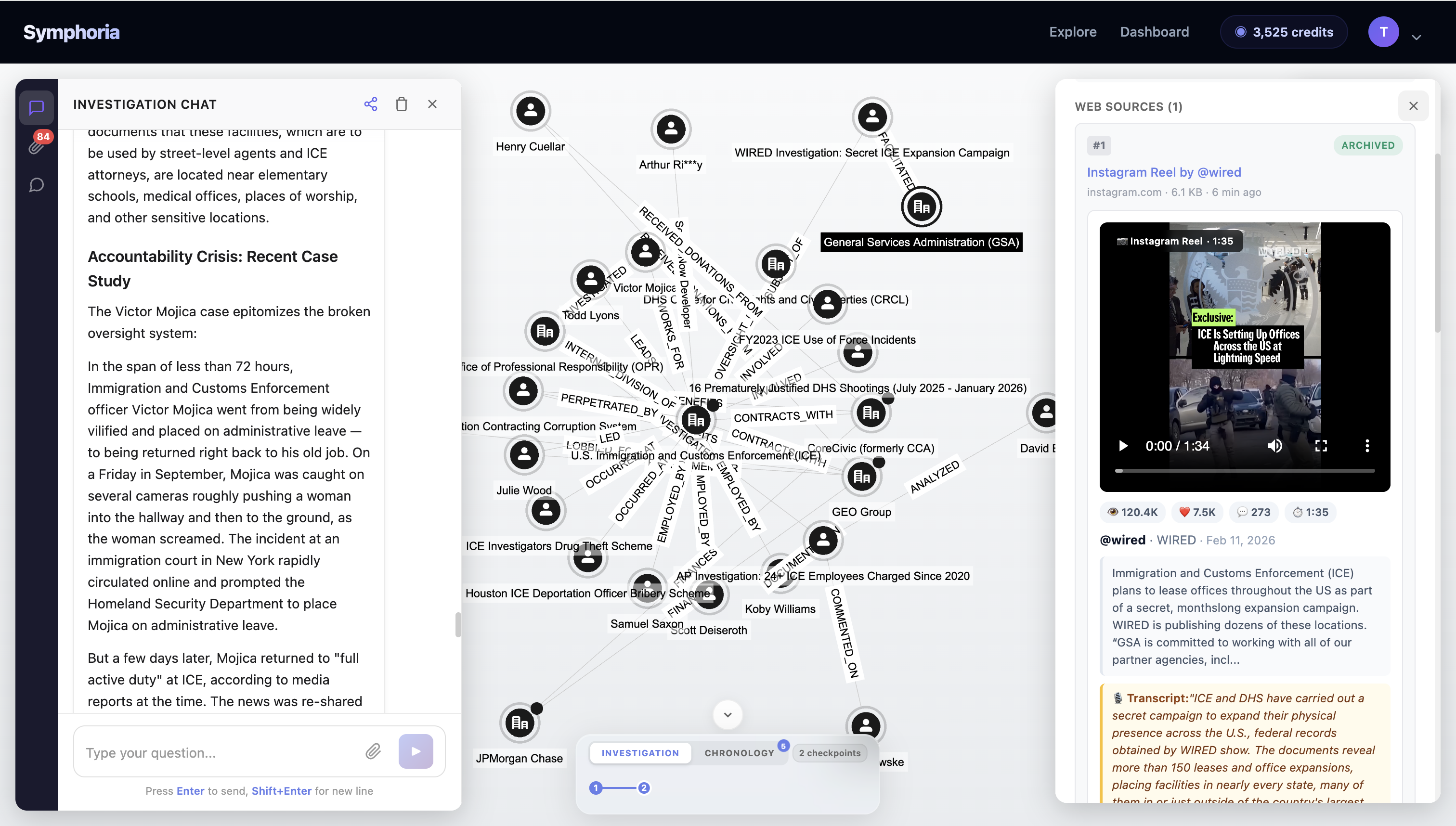Toggle fullscreen on the Instagram Reel video

(x=1321, y=446)
